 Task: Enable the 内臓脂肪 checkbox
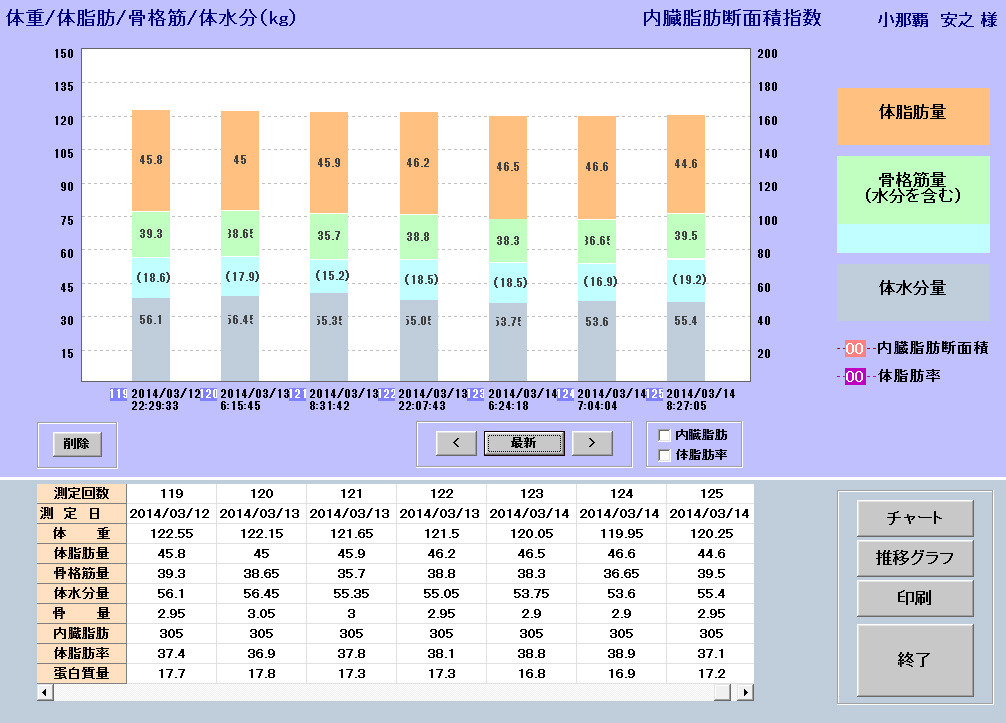coord(665,436)
